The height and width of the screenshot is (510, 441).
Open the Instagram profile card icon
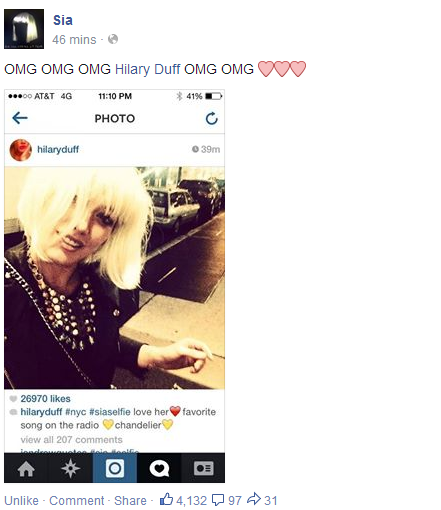[203, 468]
